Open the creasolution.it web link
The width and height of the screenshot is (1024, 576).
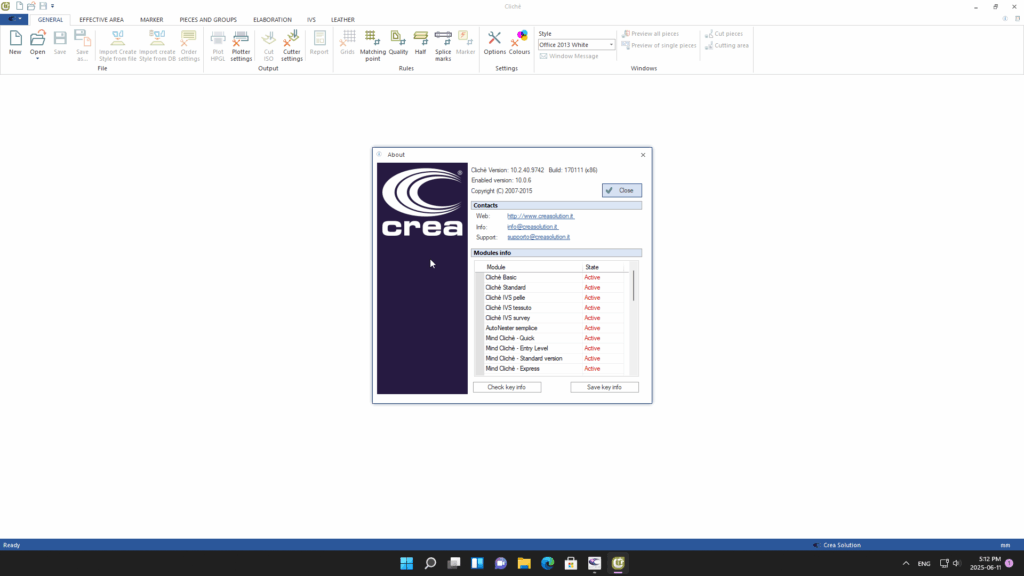[540, 216]
